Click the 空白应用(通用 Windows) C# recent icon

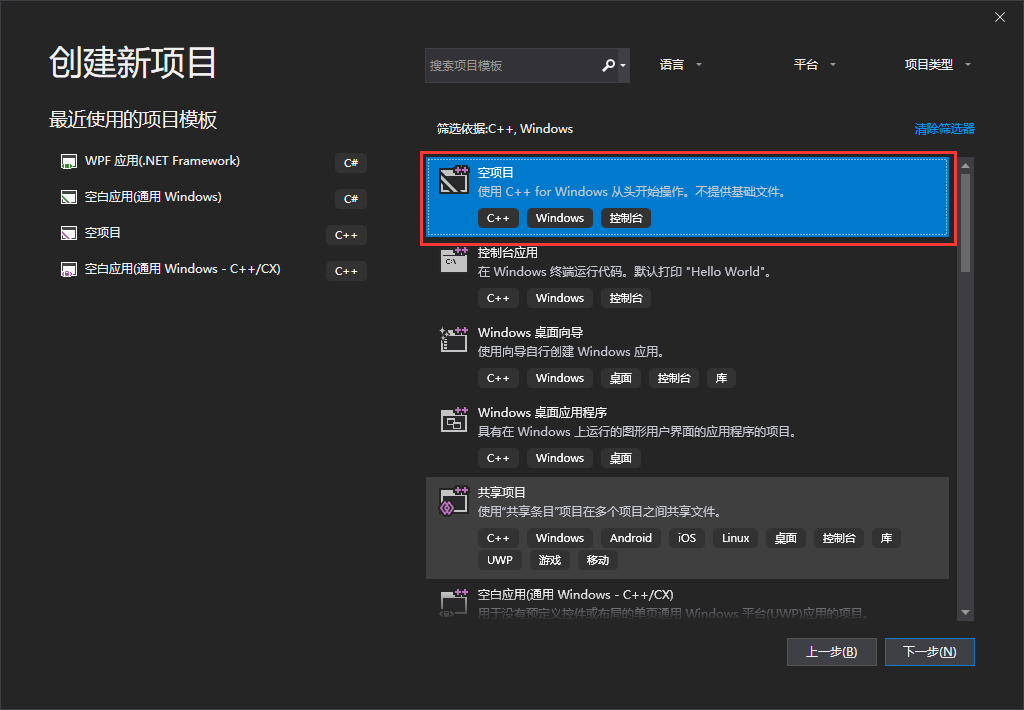click(x=69, y=197)
